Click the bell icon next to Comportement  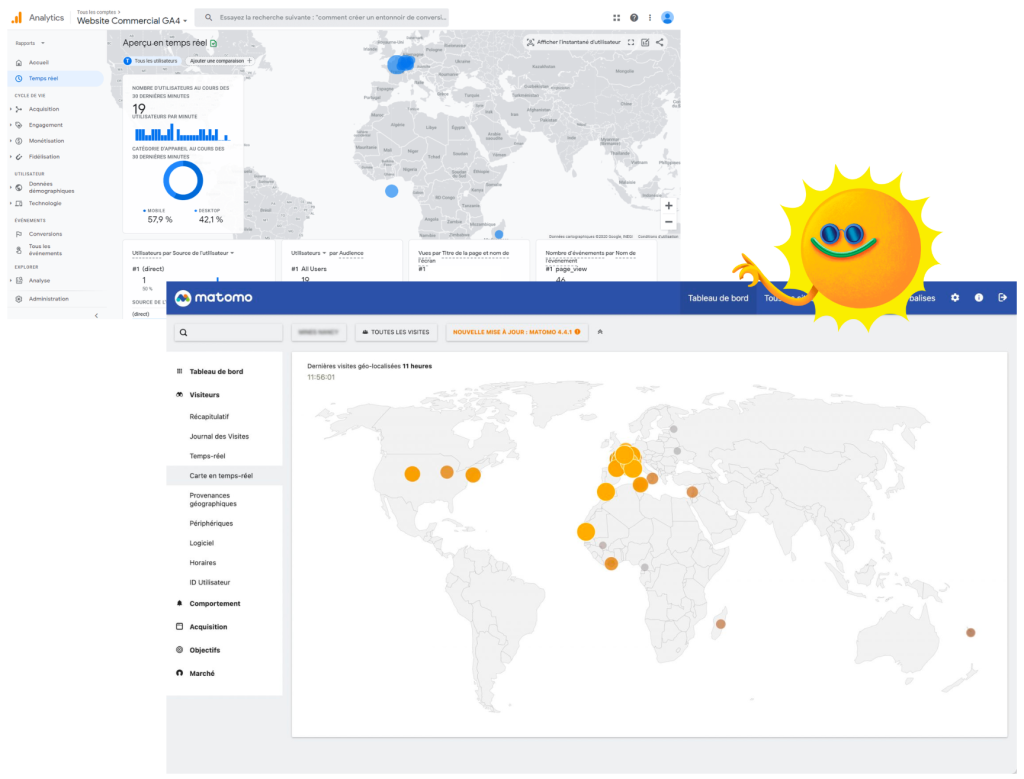[180, 603]
